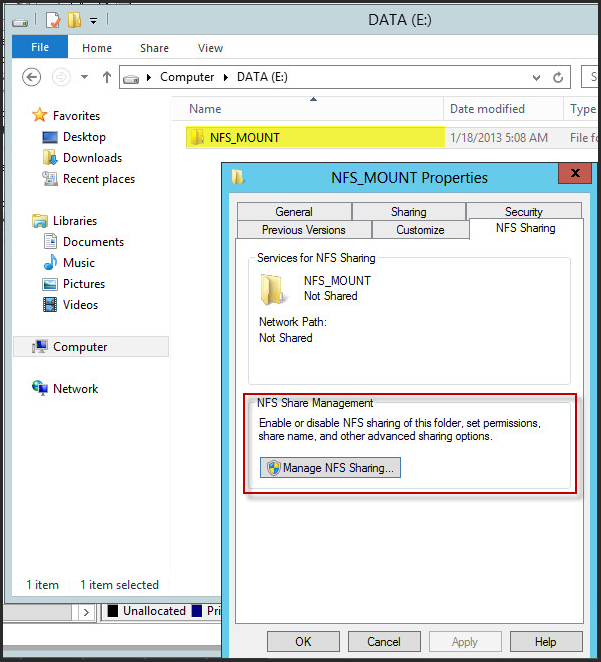
Task: Click the Favorites star icon
Action: (40, 115)
